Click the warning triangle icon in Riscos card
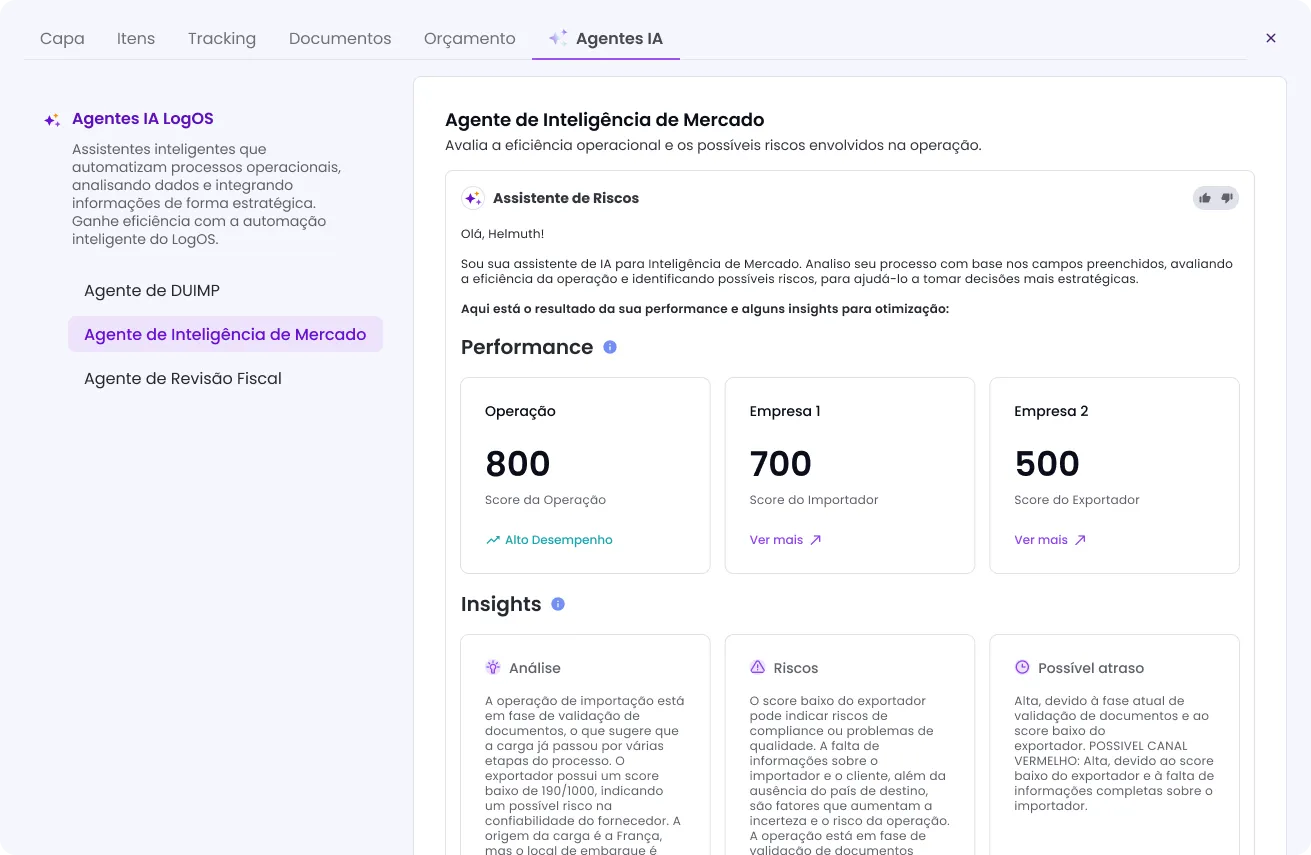The width and height of the screenshot is (1311, 855). pyautogui.click(x=757, y=668)
